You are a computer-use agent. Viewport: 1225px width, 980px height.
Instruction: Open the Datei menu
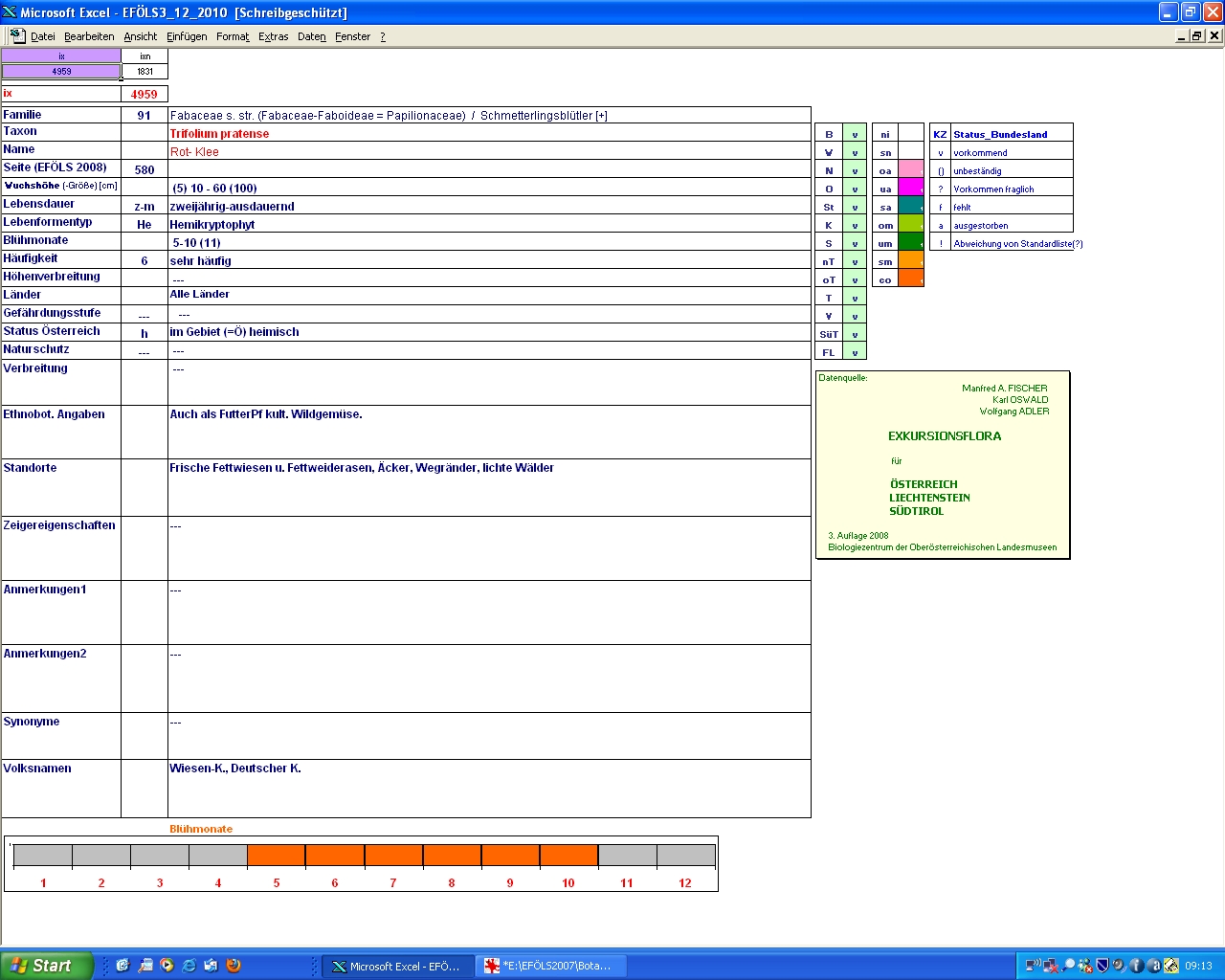[x=42, y=36]
